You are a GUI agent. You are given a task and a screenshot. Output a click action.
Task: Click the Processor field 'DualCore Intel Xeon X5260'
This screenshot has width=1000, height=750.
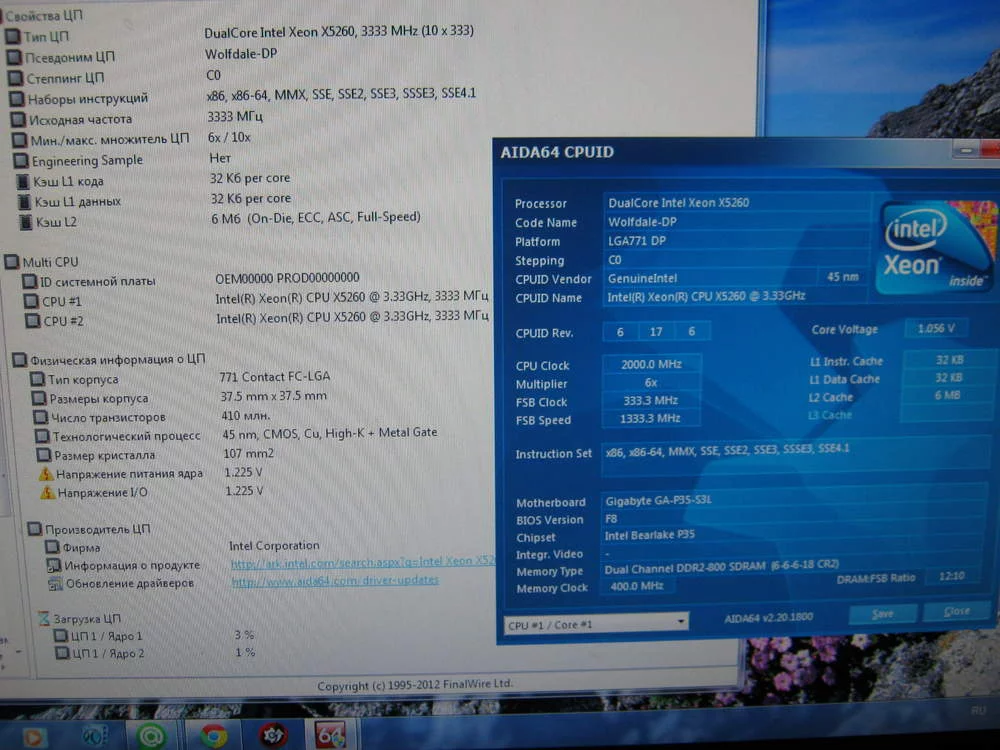coord(737,203)
